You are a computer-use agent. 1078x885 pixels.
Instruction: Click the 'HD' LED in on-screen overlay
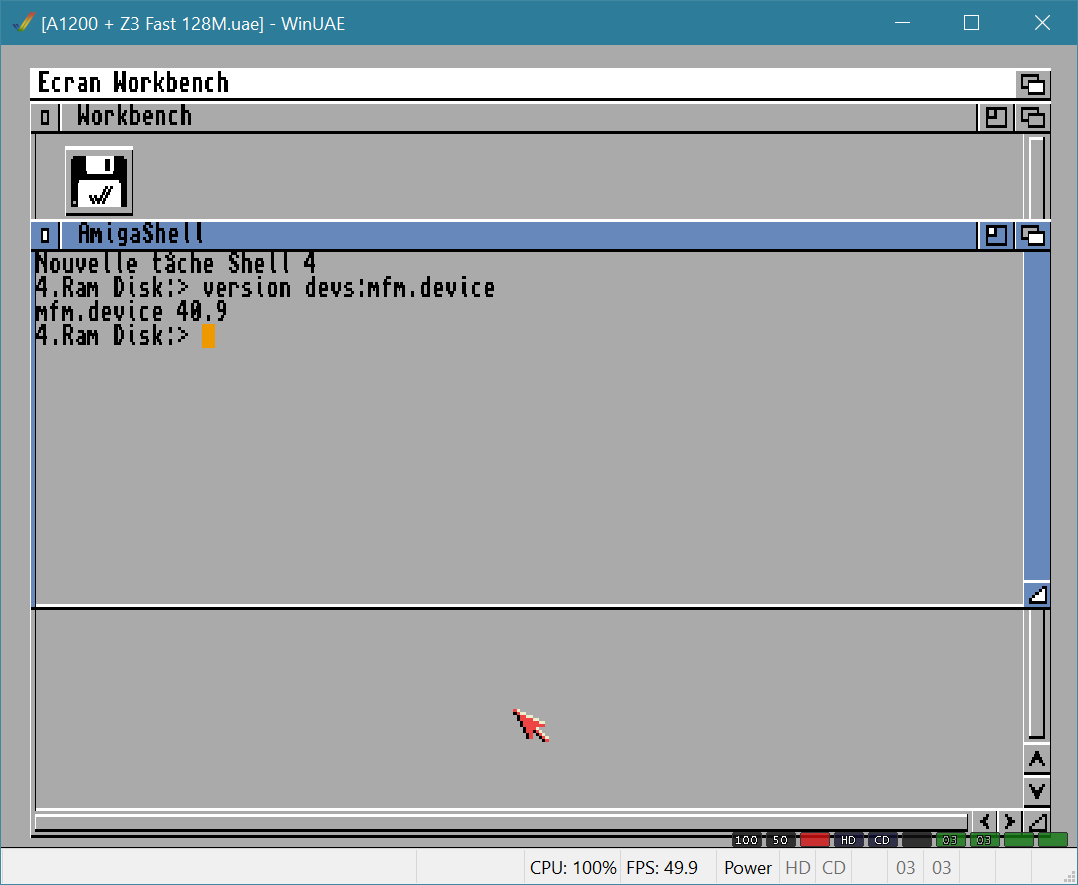coord(848,840)
